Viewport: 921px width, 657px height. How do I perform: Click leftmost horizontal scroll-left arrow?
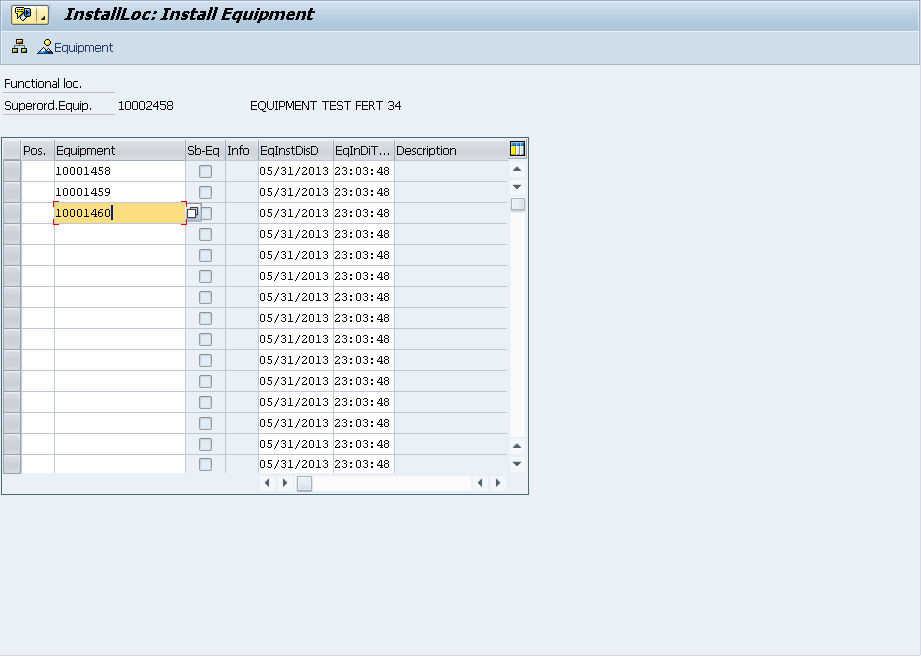click(x=267, y=483)
